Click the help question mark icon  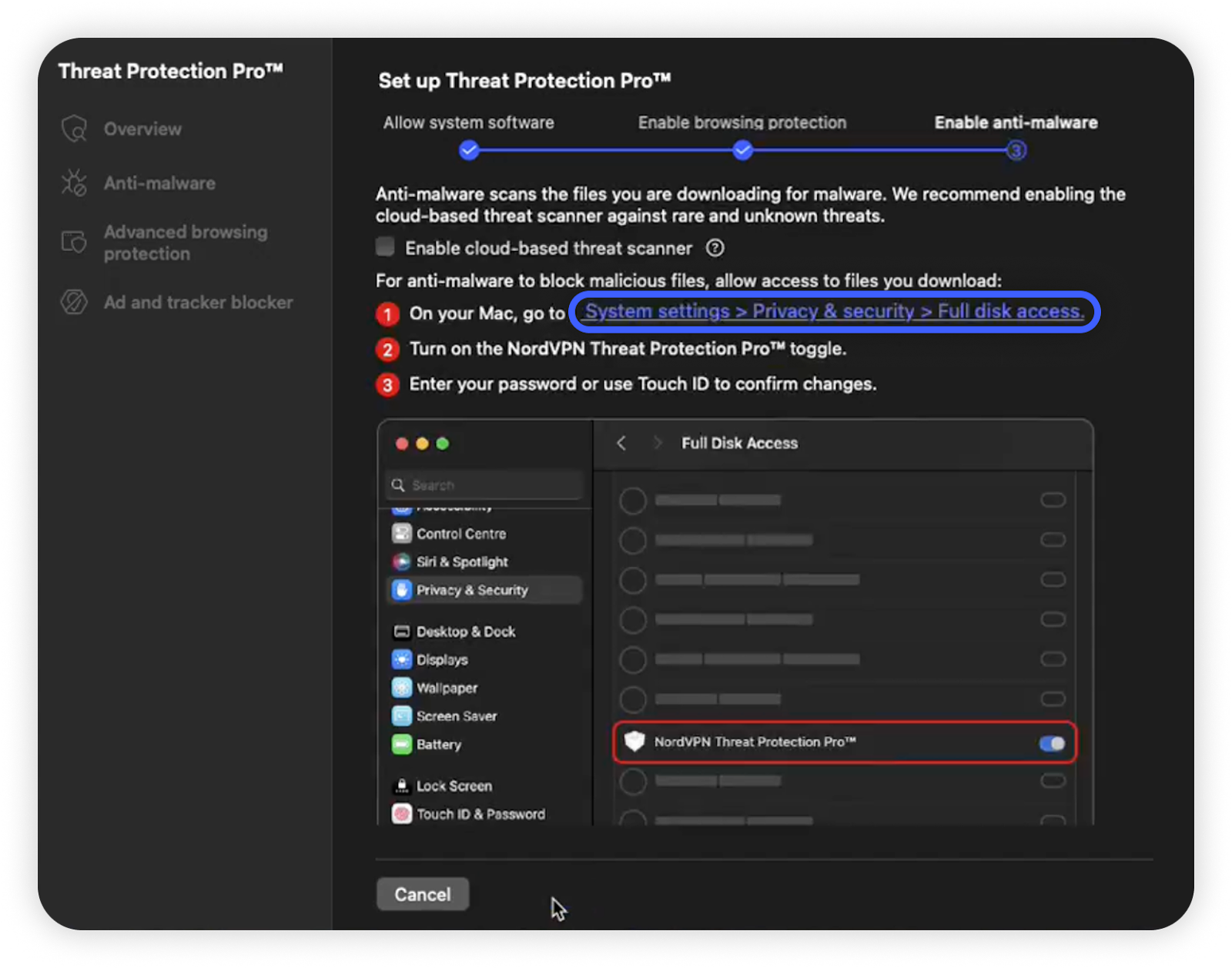[x=715, y=248]
